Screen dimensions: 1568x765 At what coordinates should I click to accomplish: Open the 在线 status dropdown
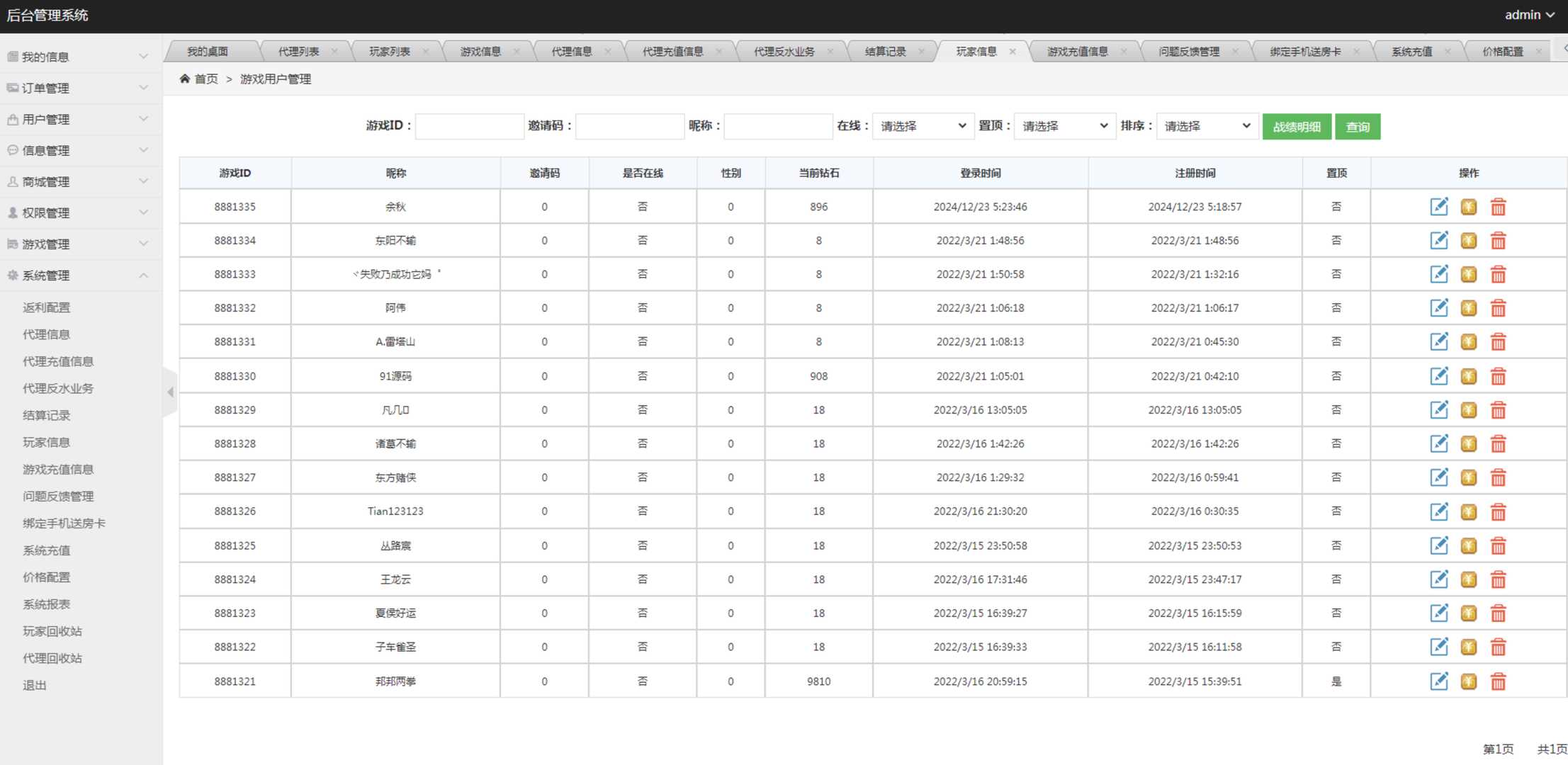point(923,126)
